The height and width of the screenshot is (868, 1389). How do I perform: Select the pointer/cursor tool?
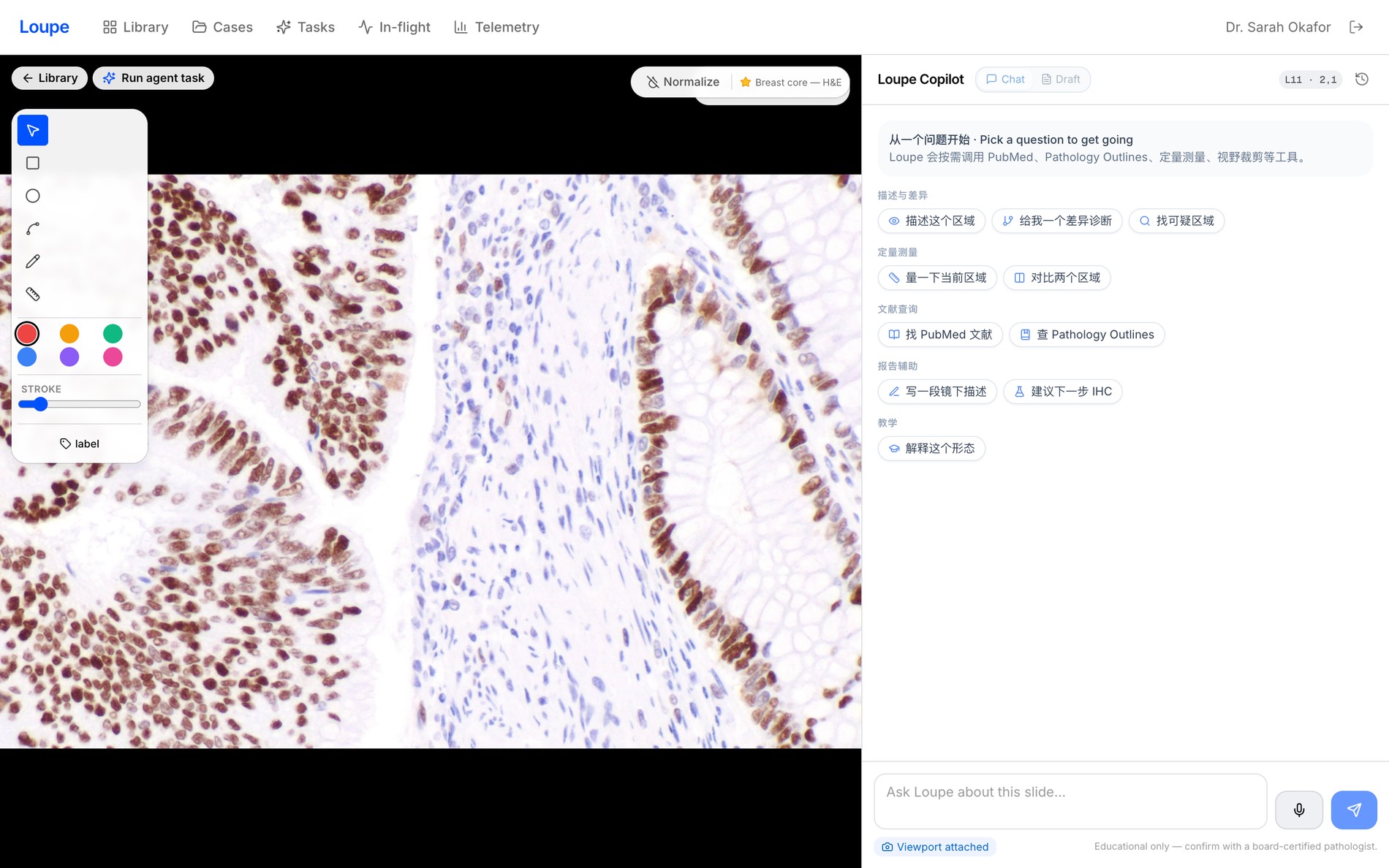33,131
